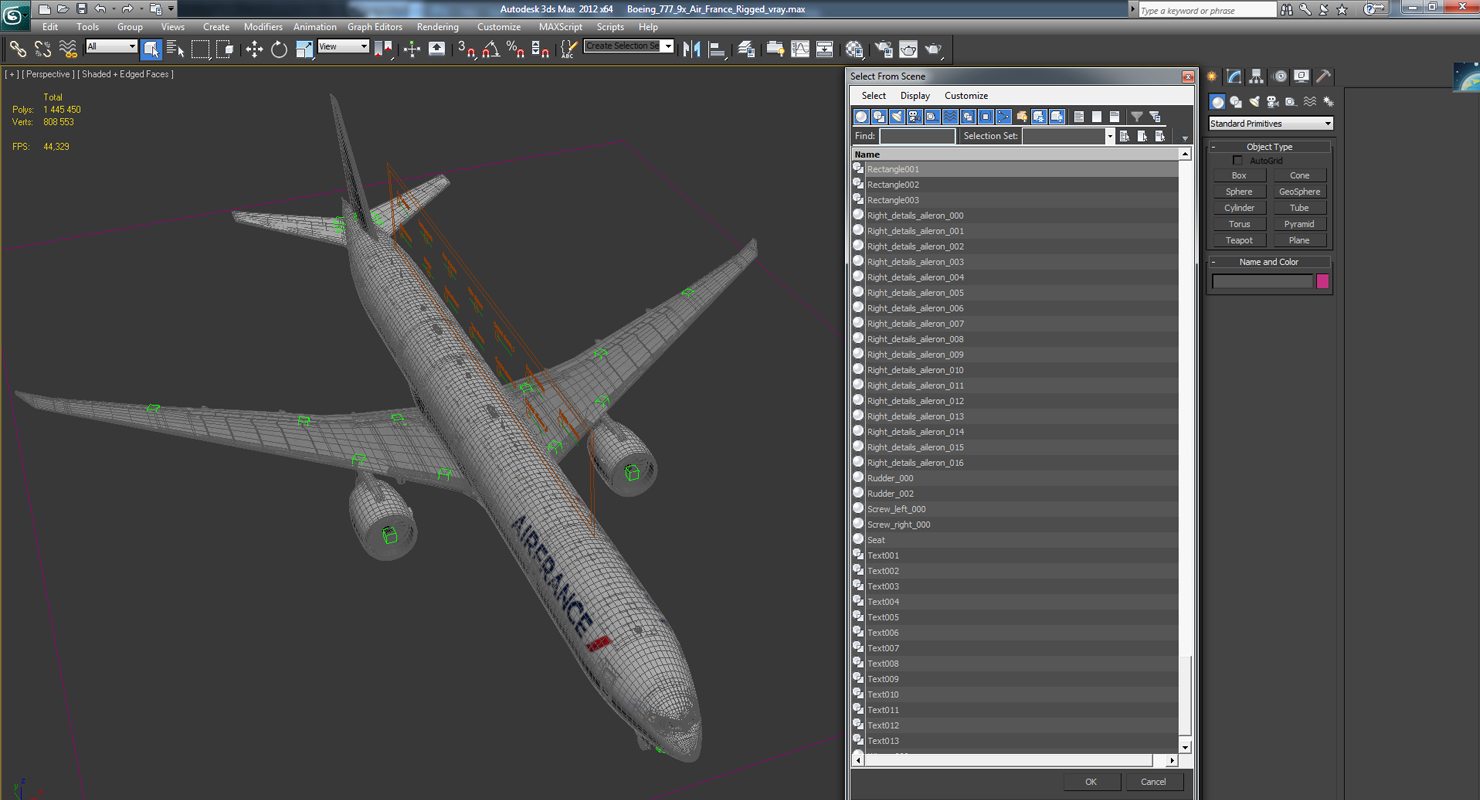Select the Cameras category icon

click(x=1272, y=102)
